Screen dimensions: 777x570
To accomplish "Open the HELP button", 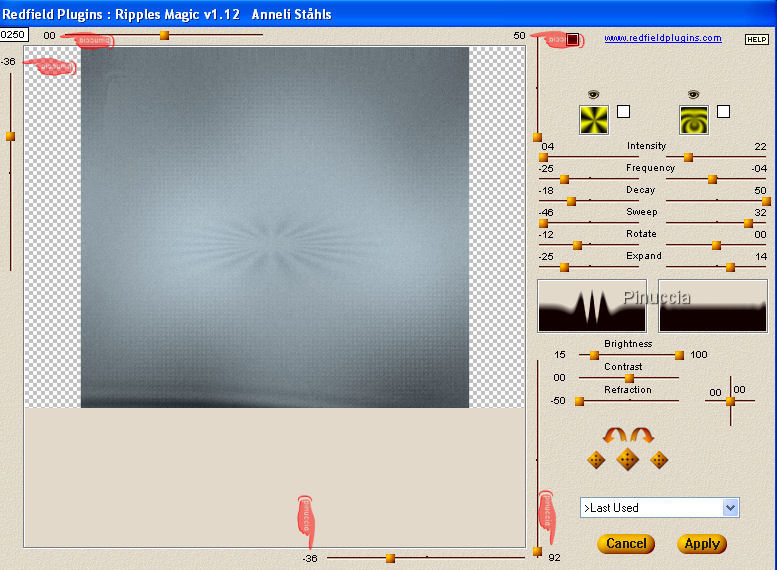I will [x=757, y=40].
